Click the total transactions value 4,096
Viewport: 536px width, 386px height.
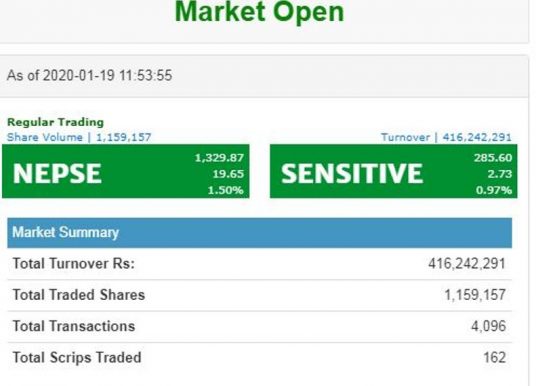click(x=488, y=326)
